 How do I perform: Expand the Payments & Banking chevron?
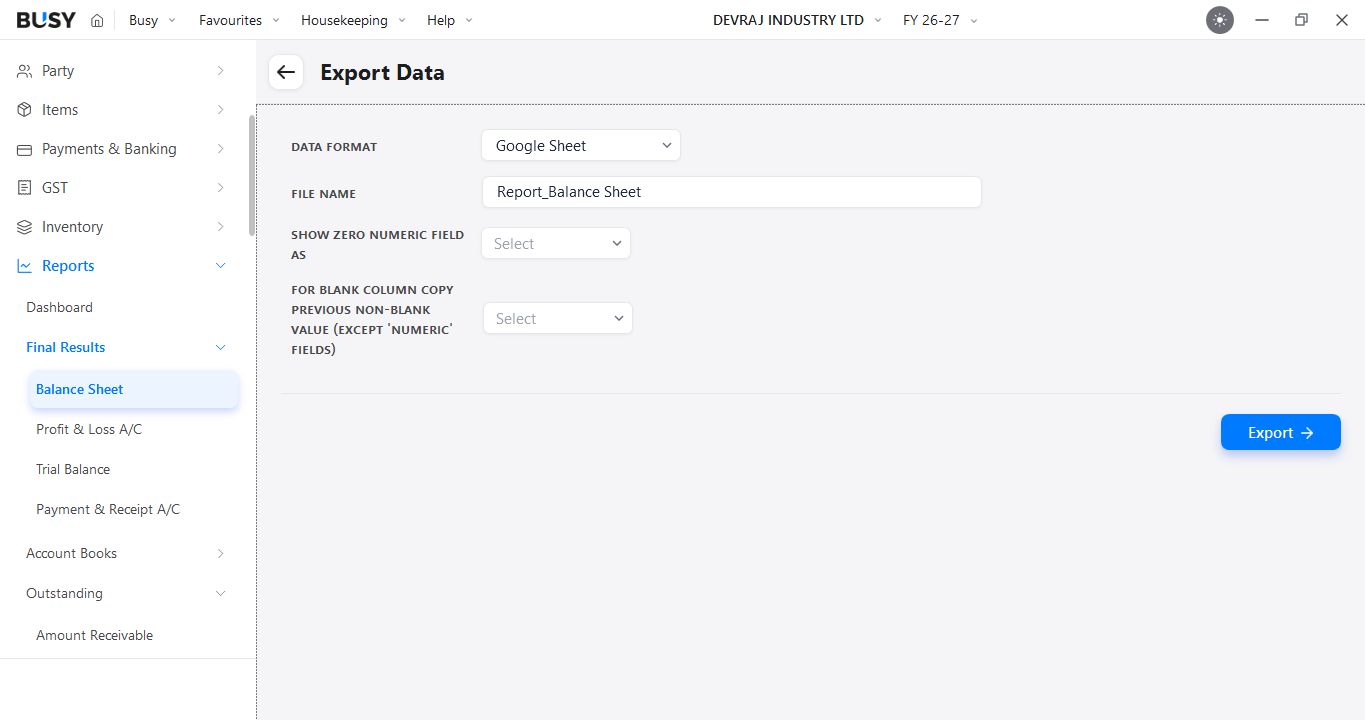click(220, 149)
